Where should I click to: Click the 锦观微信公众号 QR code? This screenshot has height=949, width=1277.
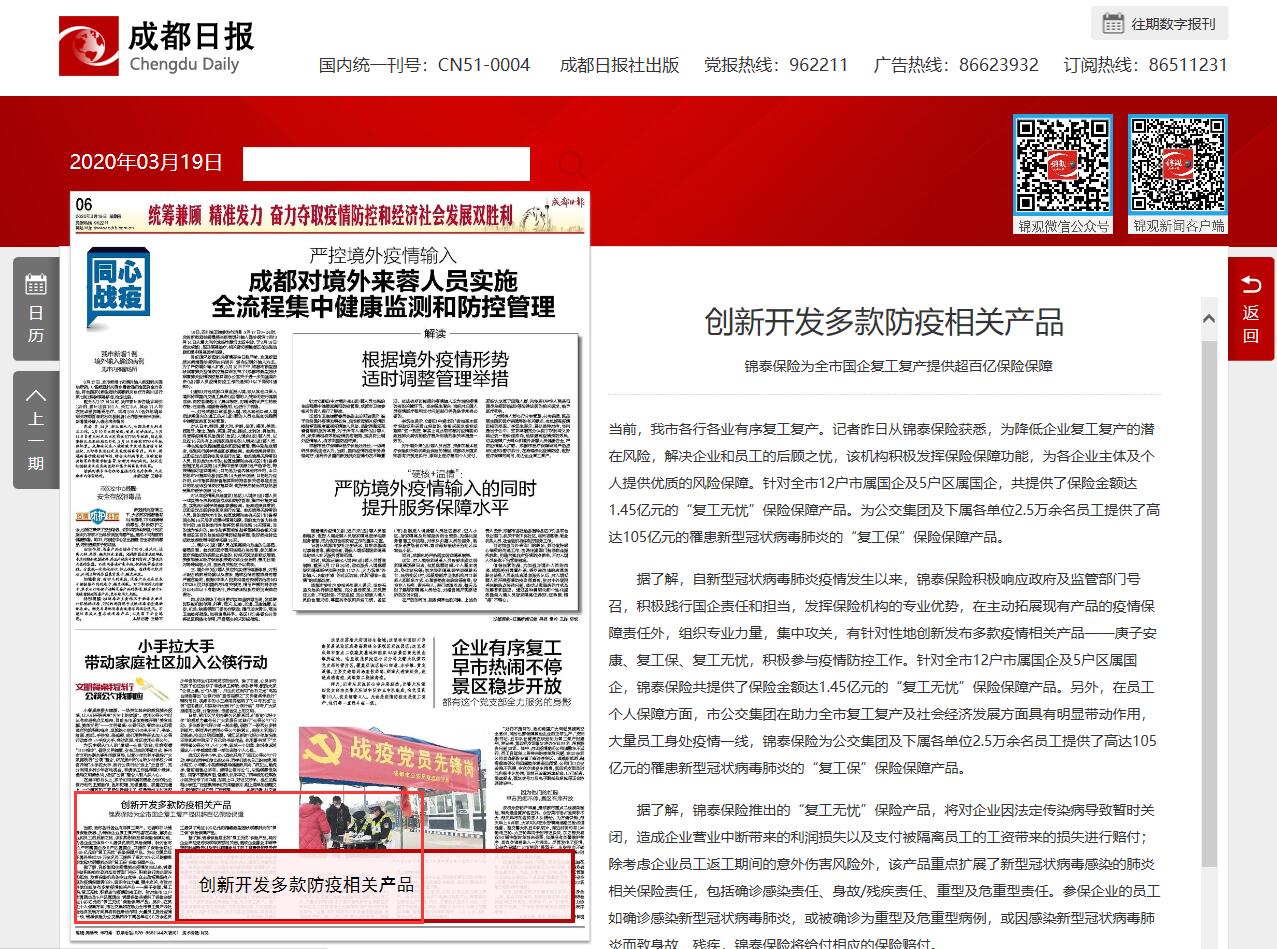(1062, 164)
